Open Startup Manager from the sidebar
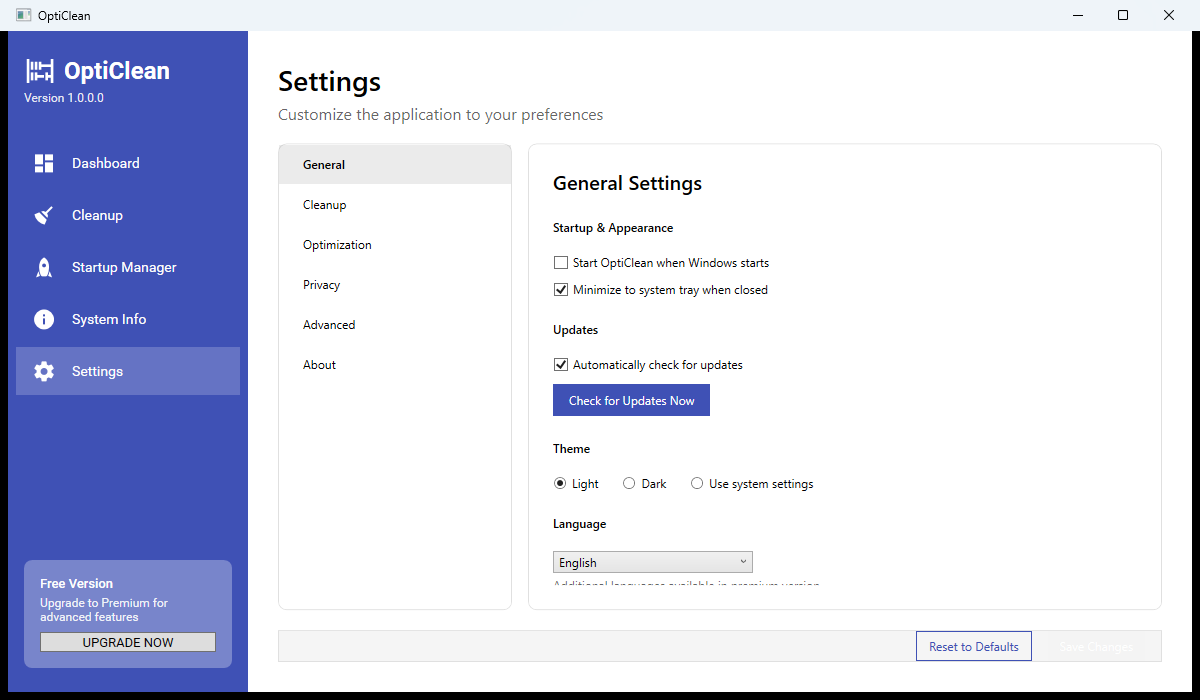 128,267
